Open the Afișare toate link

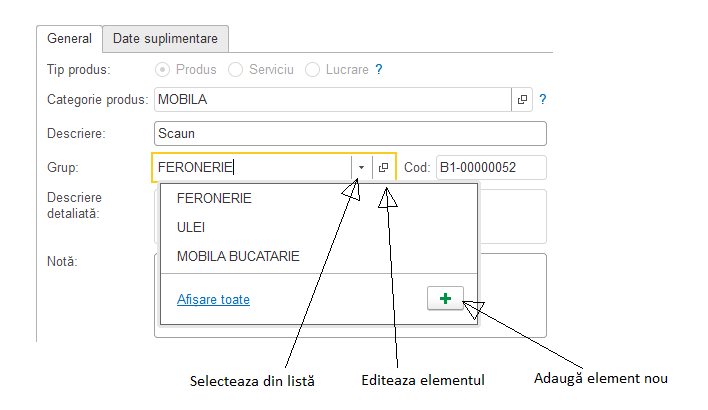[213, 299]
